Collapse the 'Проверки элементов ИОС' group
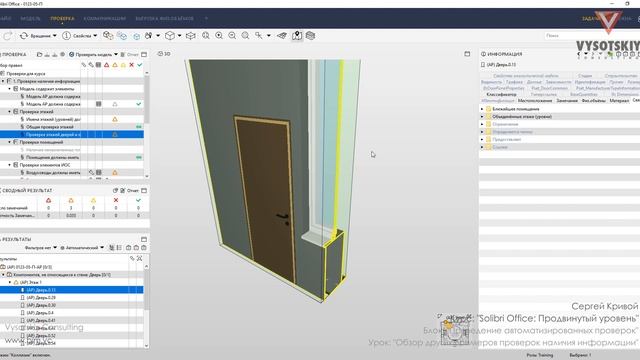Screen dimensions: 640x360 tap(10, 165)
